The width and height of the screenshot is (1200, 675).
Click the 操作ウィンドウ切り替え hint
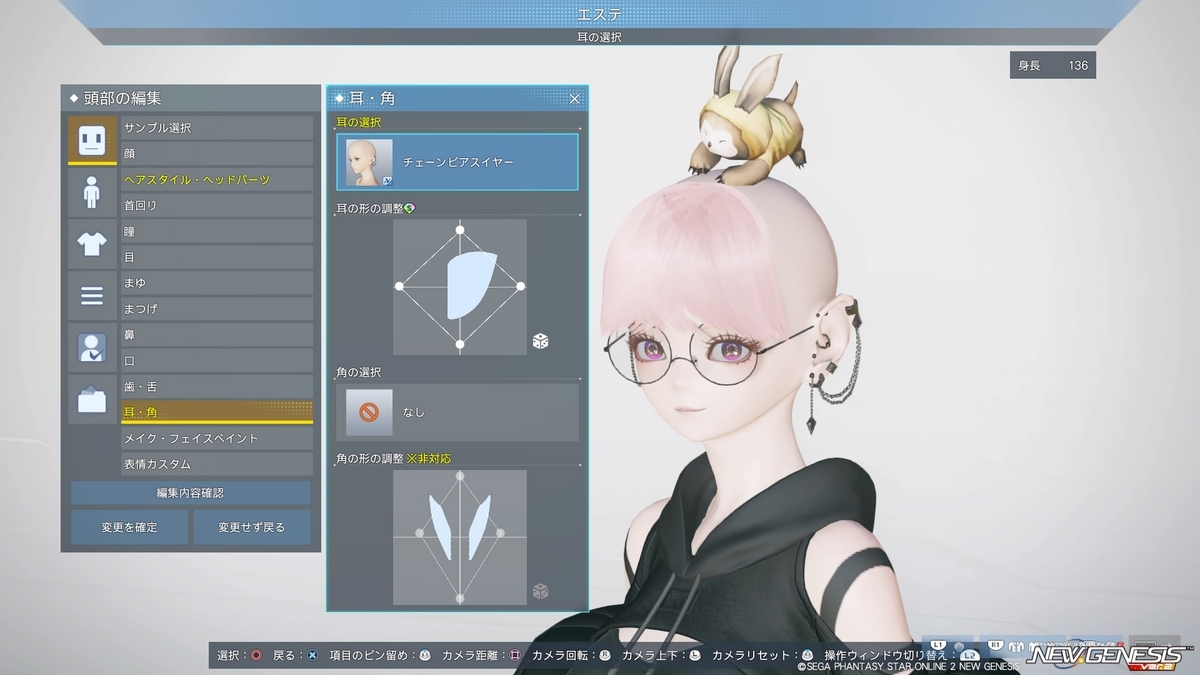(x=901, y=656)
